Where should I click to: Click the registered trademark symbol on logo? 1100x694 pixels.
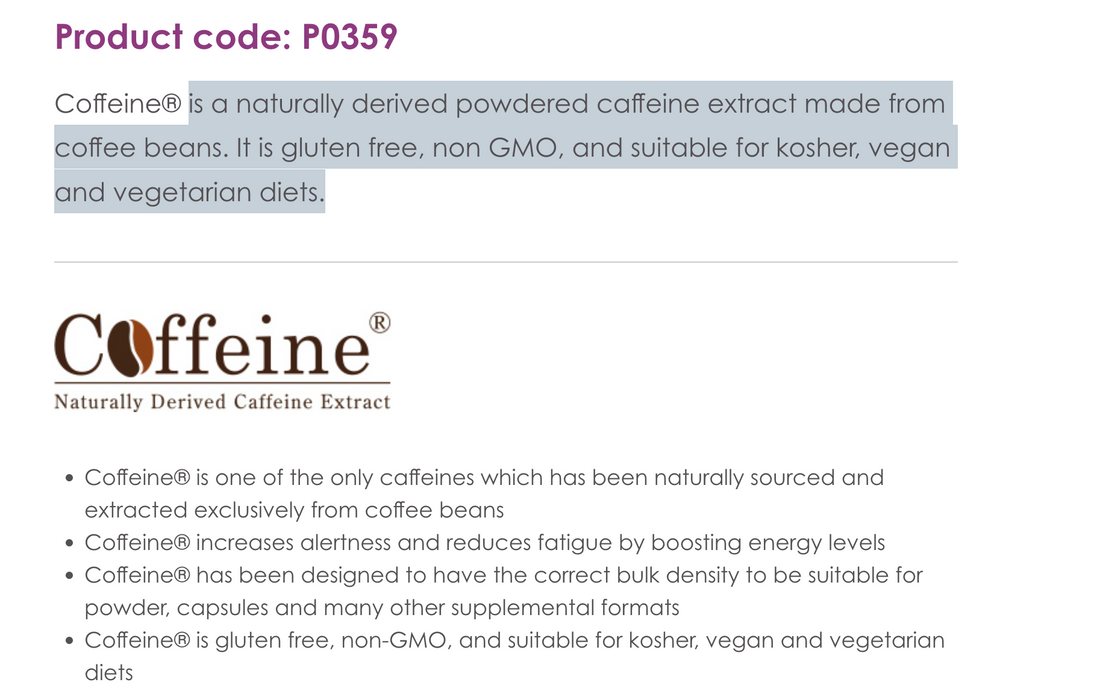[380, 323]
